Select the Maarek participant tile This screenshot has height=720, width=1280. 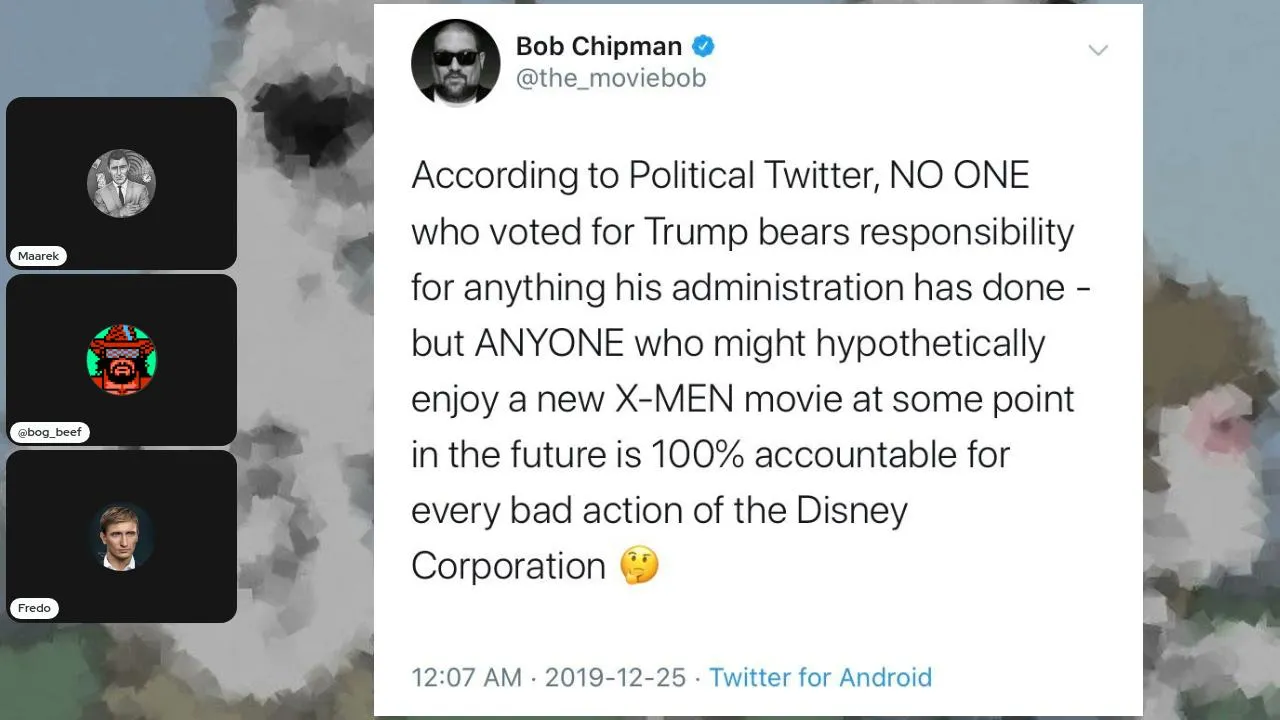click(121, 183)
